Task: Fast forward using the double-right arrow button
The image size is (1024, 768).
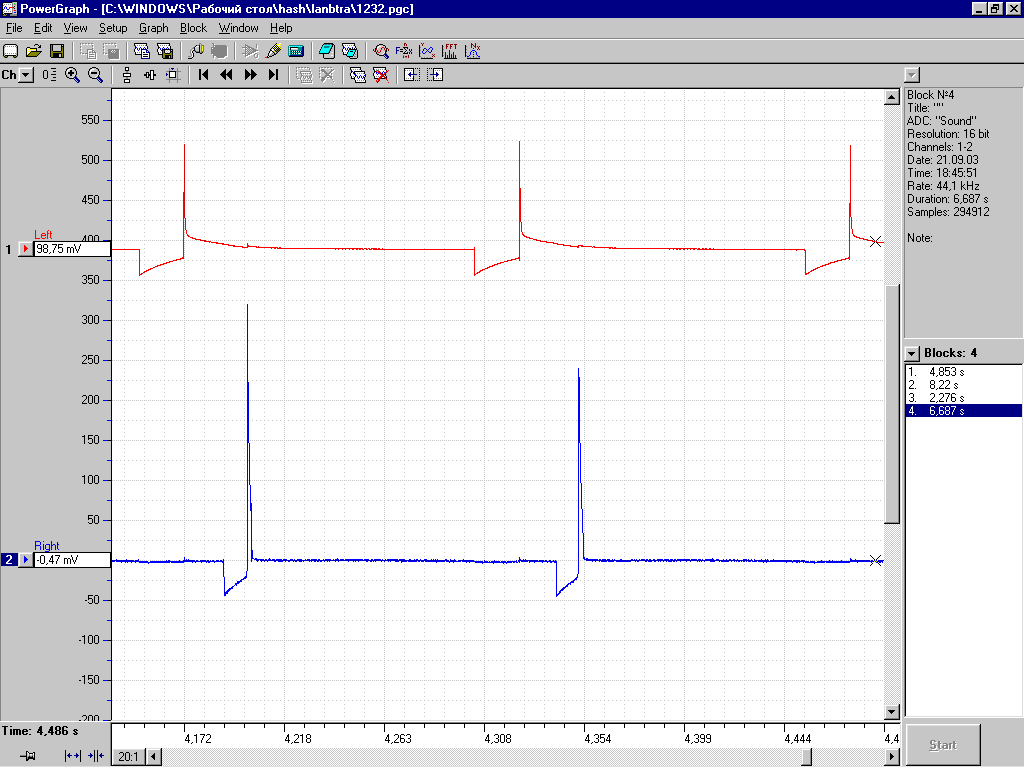Action: pos(250,75)
